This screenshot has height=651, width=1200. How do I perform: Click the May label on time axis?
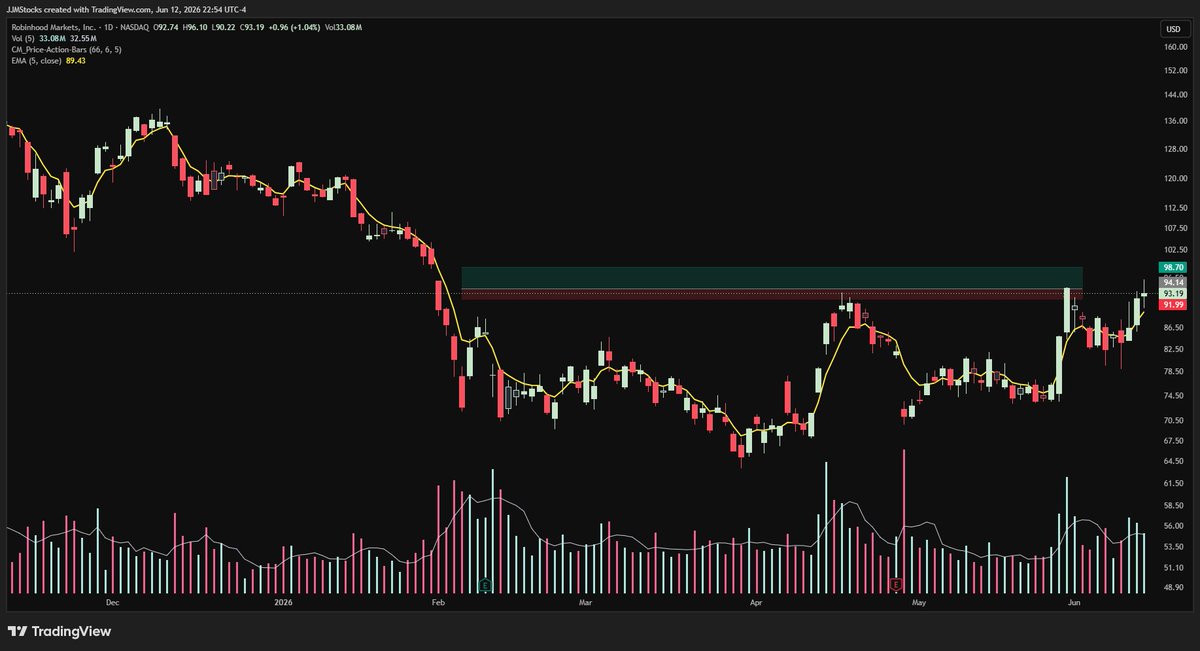click(917, 603)
